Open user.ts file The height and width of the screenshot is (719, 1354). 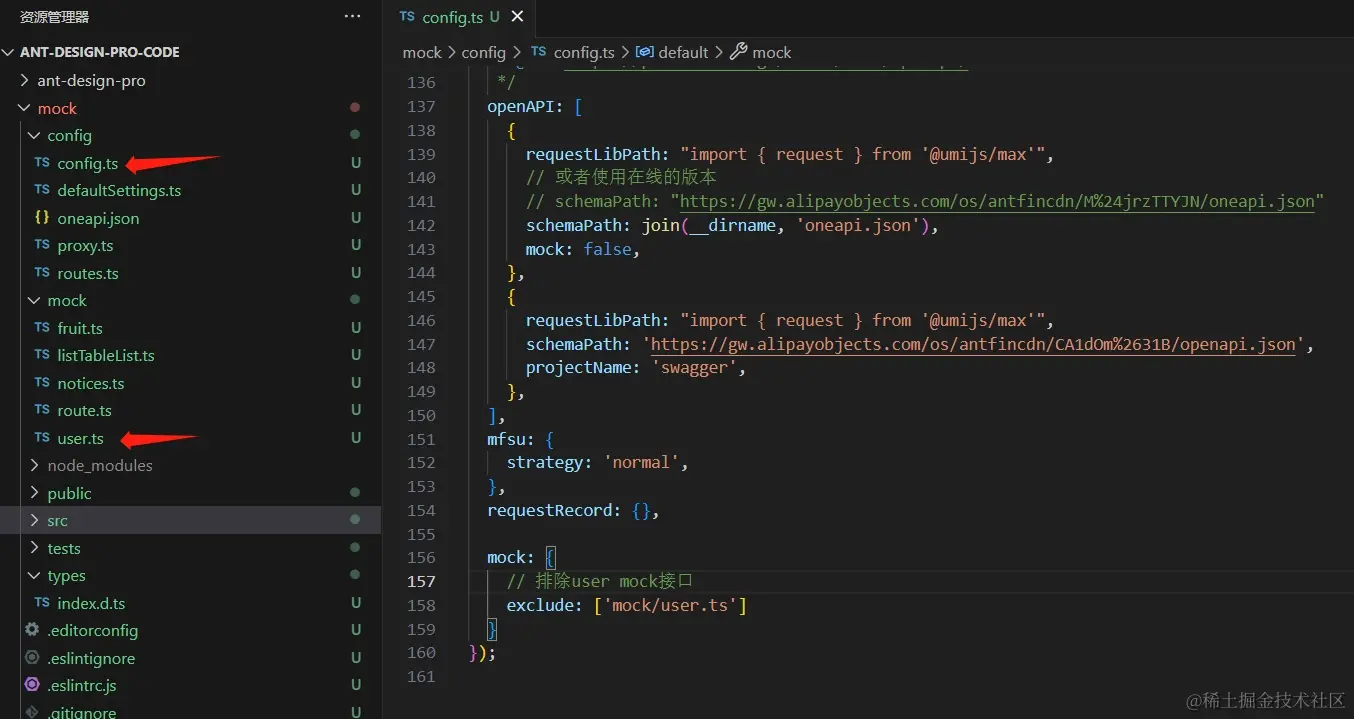(x=80, y=438)
